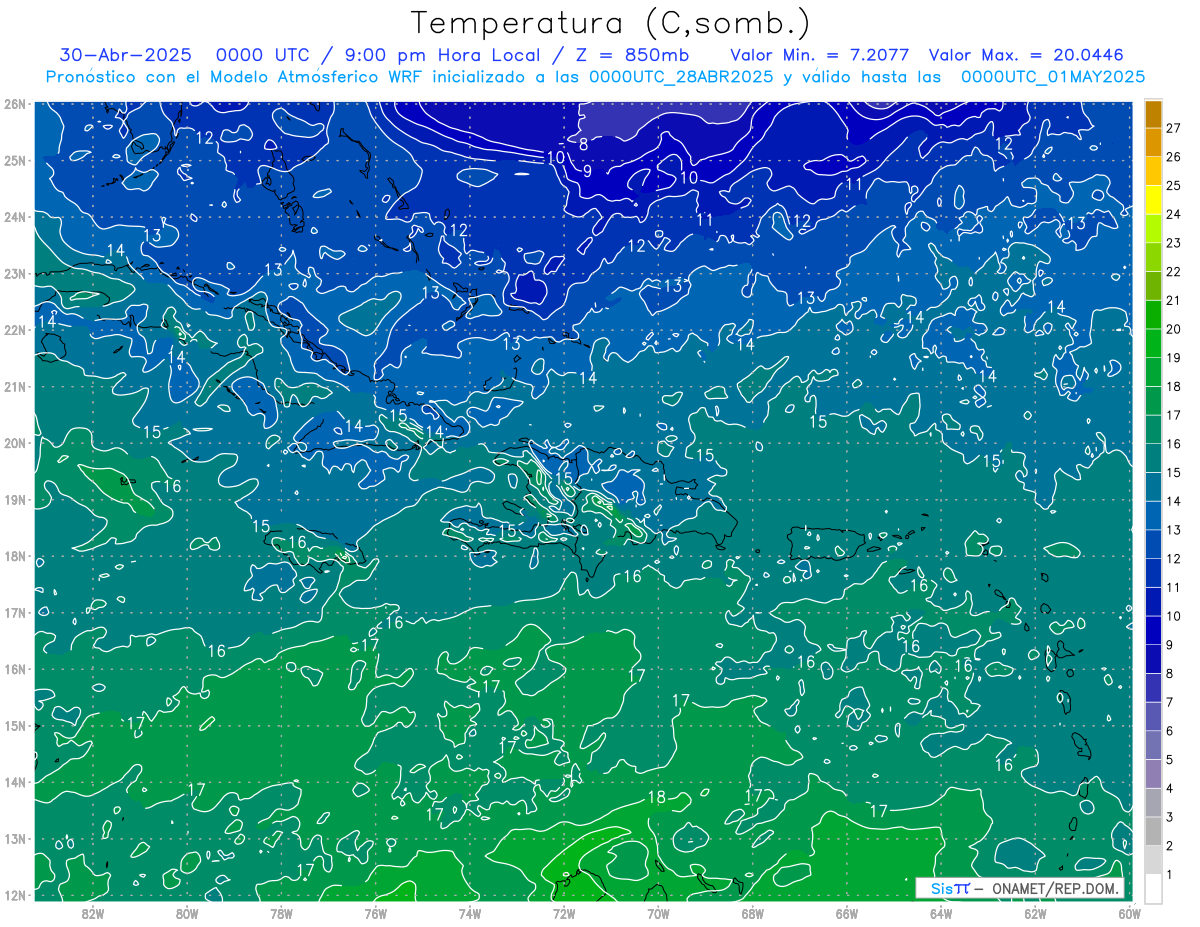Click the '27' color bar scale label
The width and height of the screenshot is (1200, 927).
pos(1174,127)
